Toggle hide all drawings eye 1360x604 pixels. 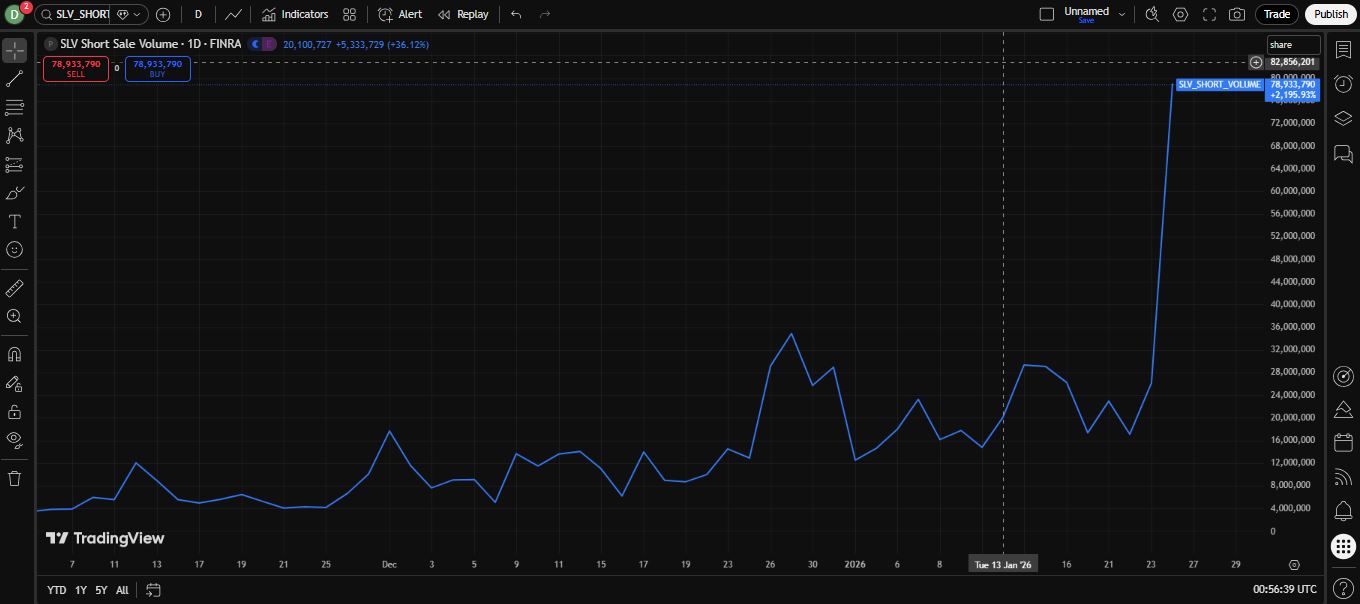pyautogui.click(x=15, y=439)
